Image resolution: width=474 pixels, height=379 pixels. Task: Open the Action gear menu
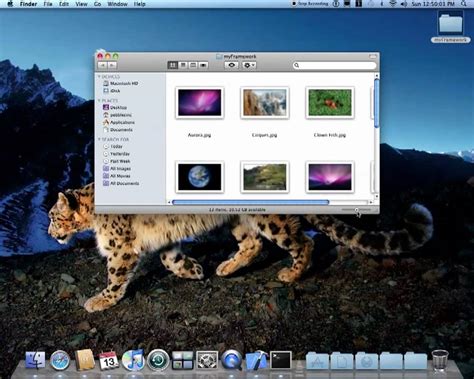[249, 65]
